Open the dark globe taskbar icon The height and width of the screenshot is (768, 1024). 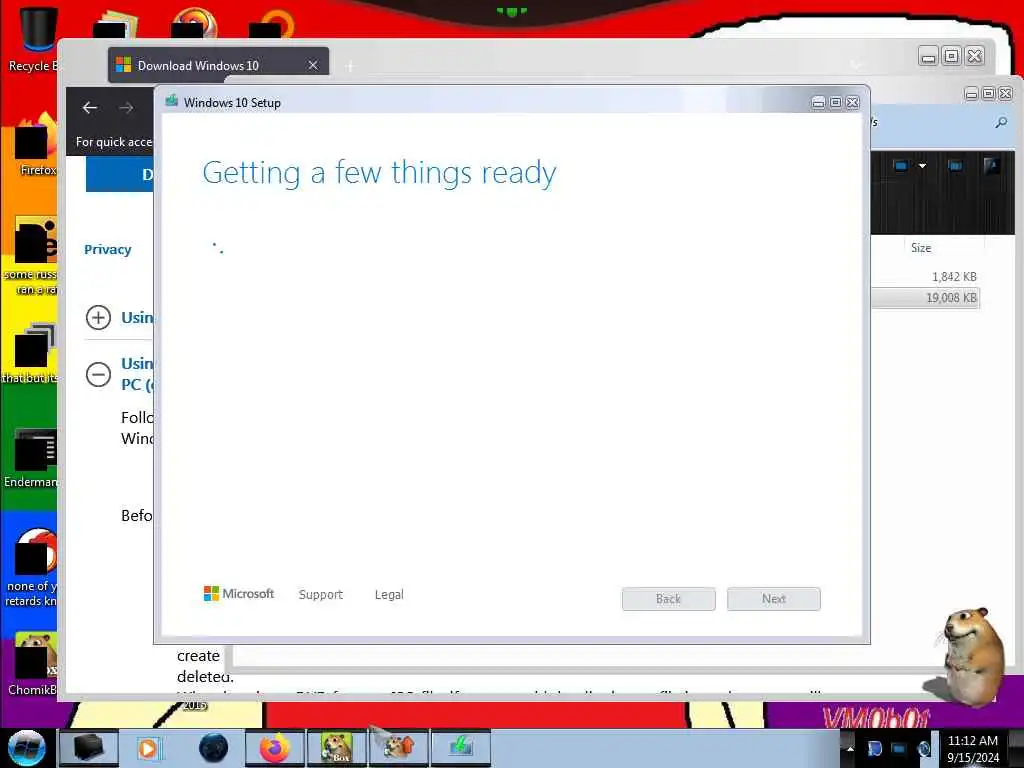coord(213,748)
